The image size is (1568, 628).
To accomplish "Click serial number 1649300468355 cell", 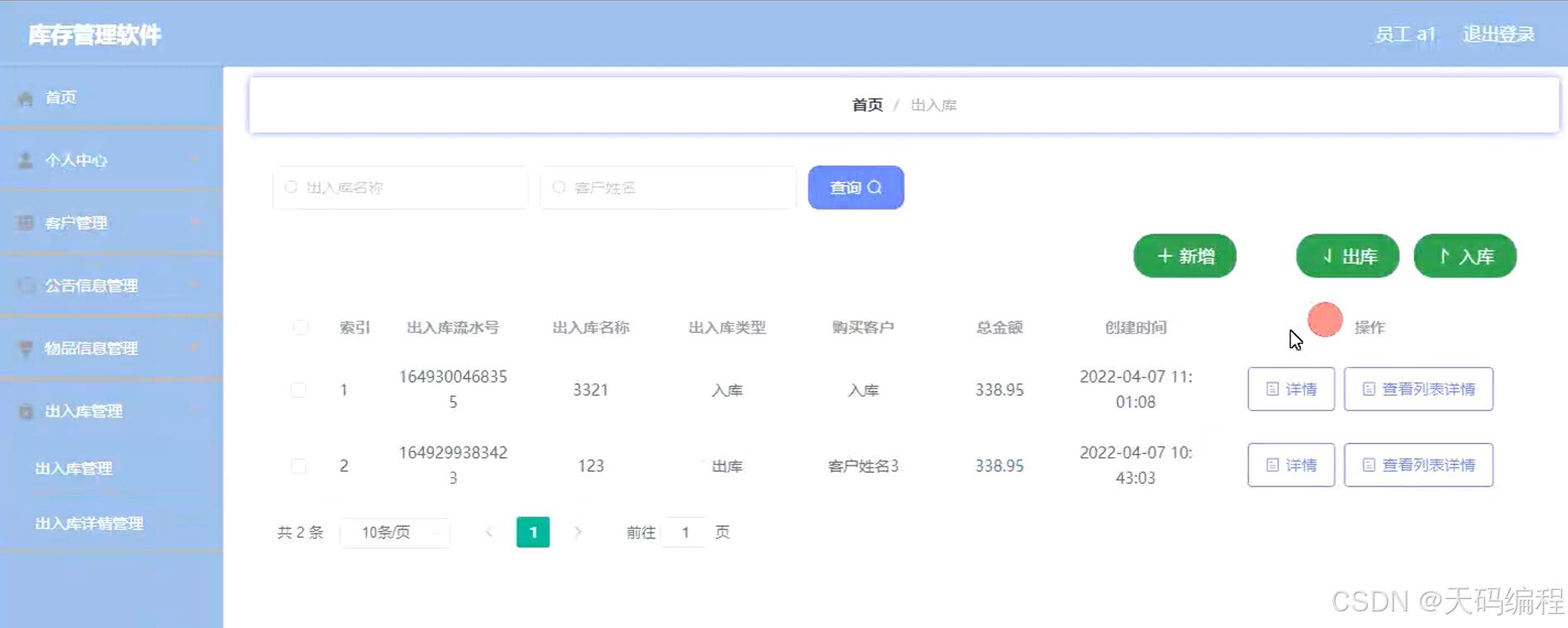I will pyautogui.click(x=453, y=389).
